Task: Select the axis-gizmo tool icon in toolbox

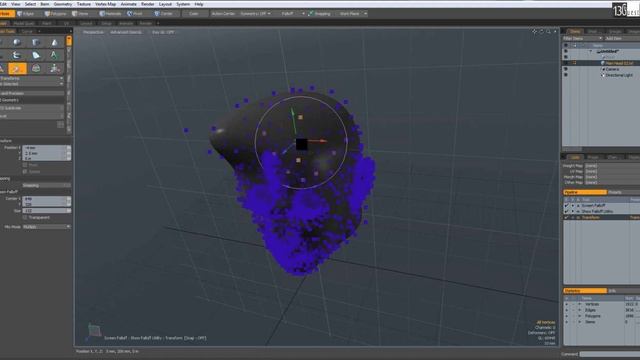Action: (54, 68)
